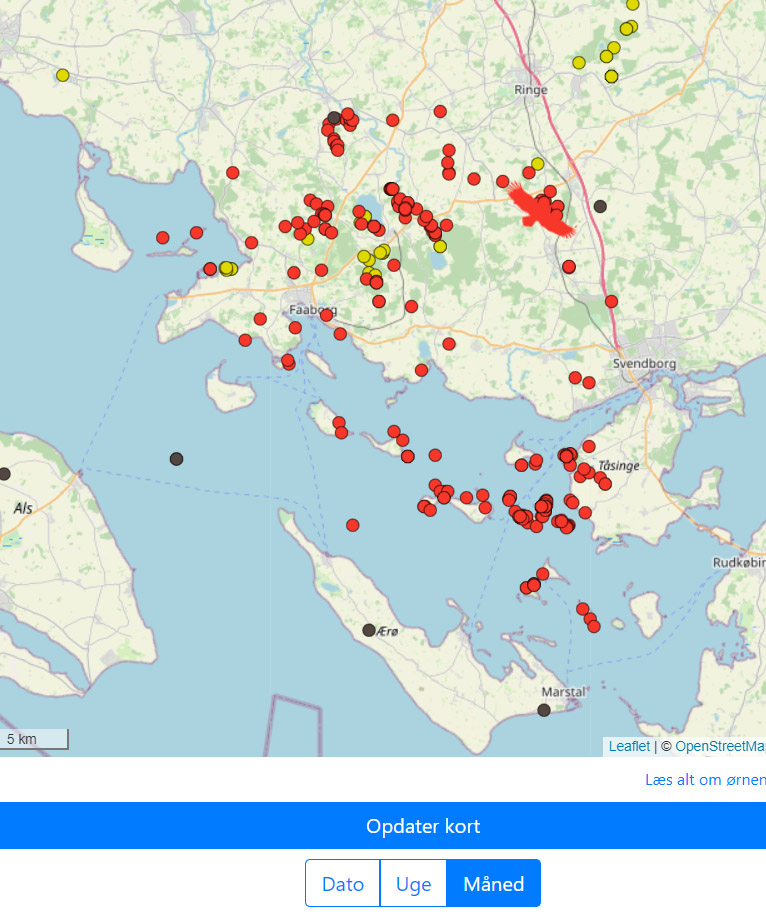Click the 5 km scale bar
The height and width of the screenshot is (922, 766).
(34, 739)
